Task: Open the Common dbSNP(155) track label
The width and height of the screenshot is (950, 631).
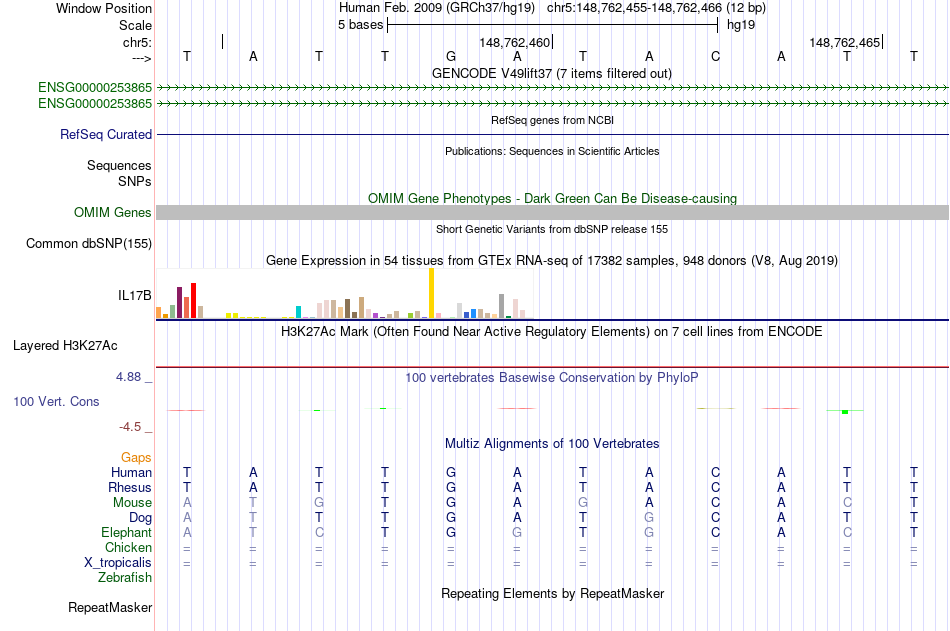Action: click(x=88, y=243)
